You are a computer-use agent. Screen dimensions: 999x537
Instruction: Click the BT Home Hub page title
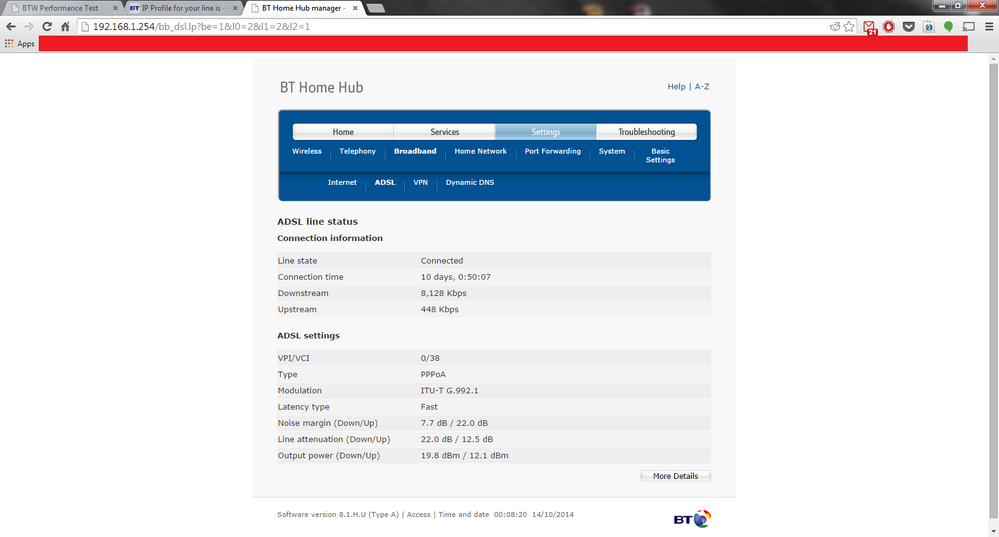point(321,88)
